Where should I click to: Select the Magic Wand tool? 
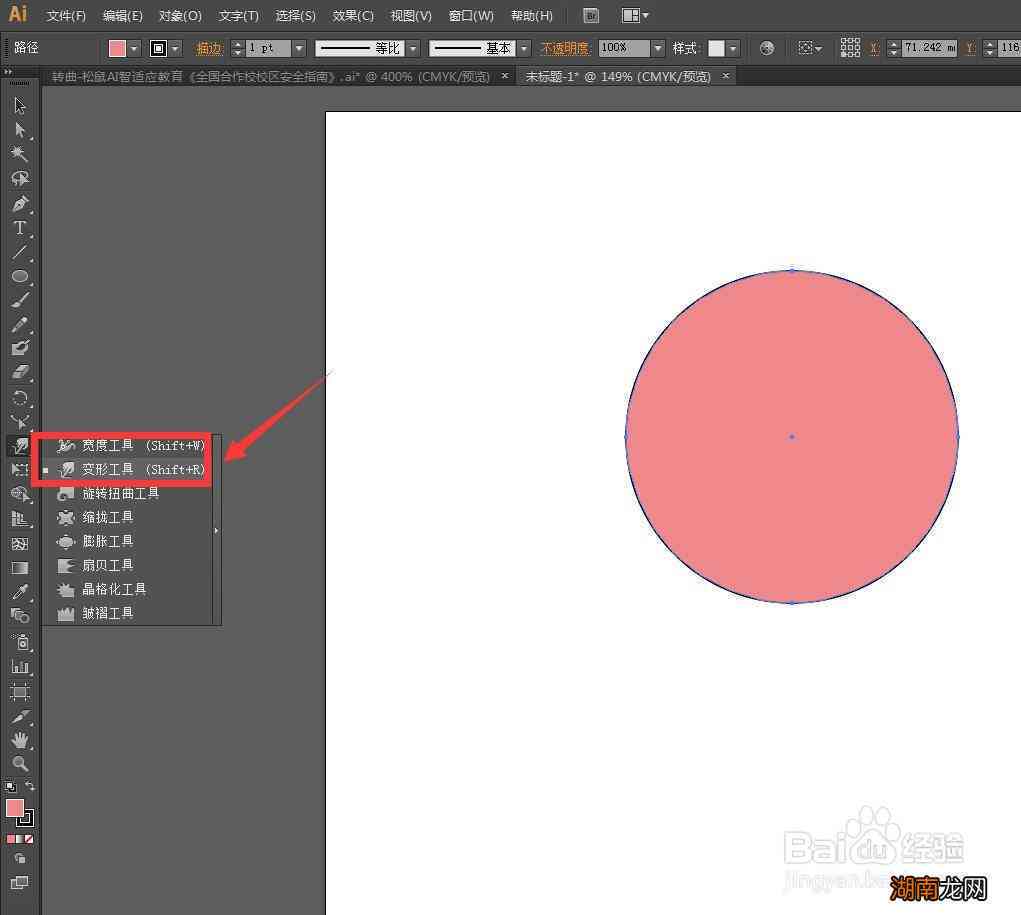click(20, 154)
